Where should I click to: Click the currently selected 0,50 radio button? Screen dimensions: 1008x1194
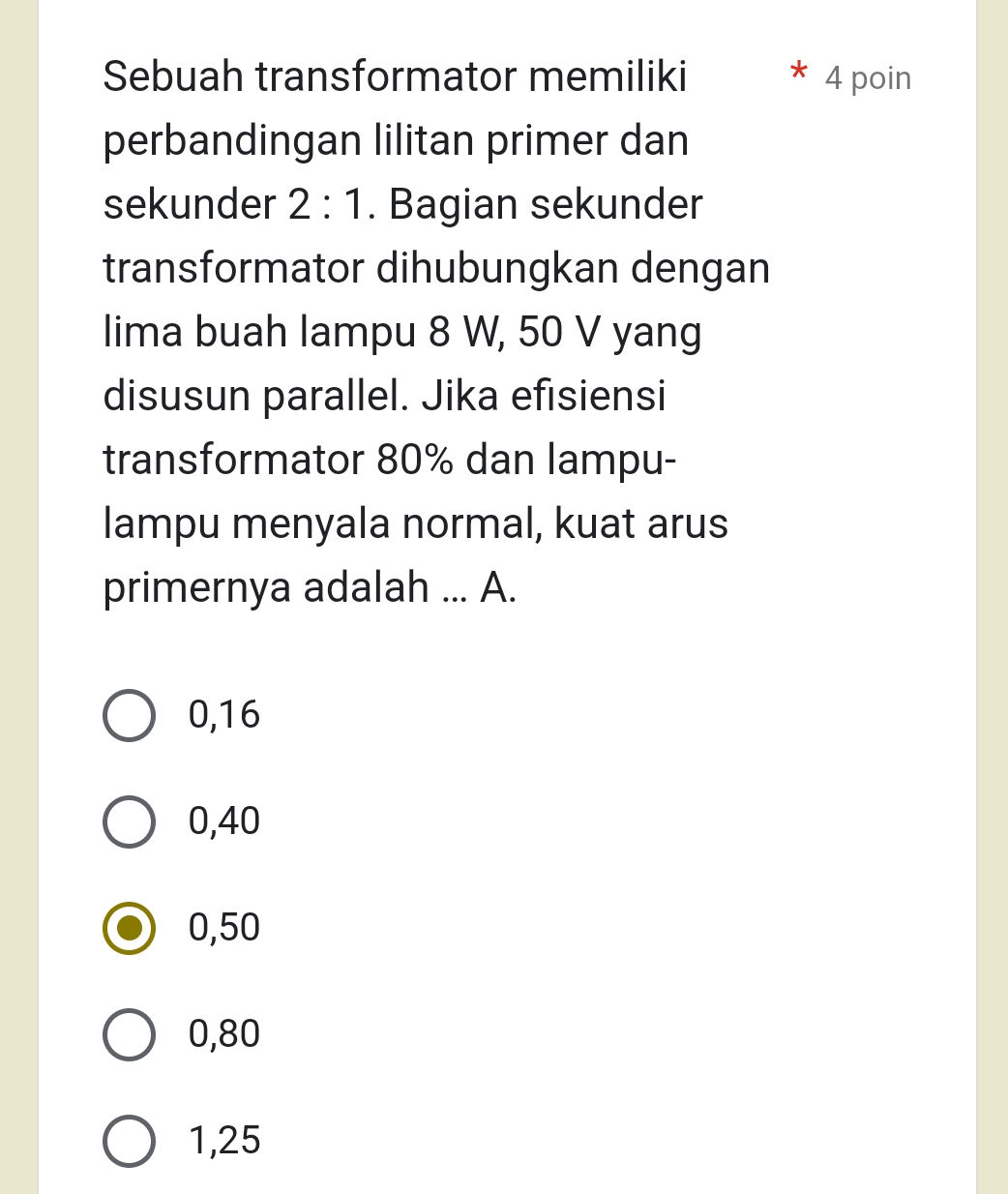point(129,927)
